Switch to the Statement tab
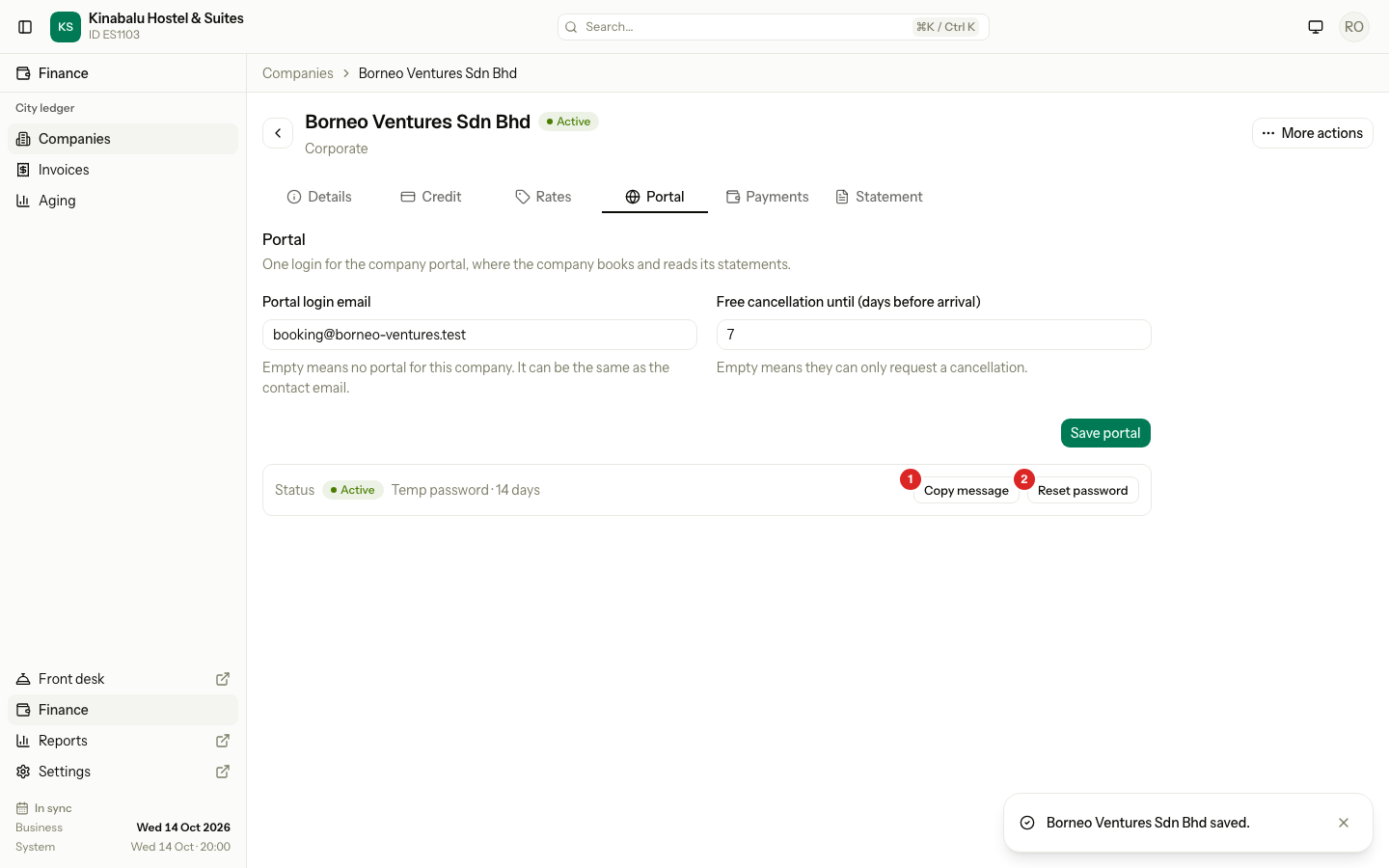This screenshot has height=868, width=1389. [x=879, y=197]
